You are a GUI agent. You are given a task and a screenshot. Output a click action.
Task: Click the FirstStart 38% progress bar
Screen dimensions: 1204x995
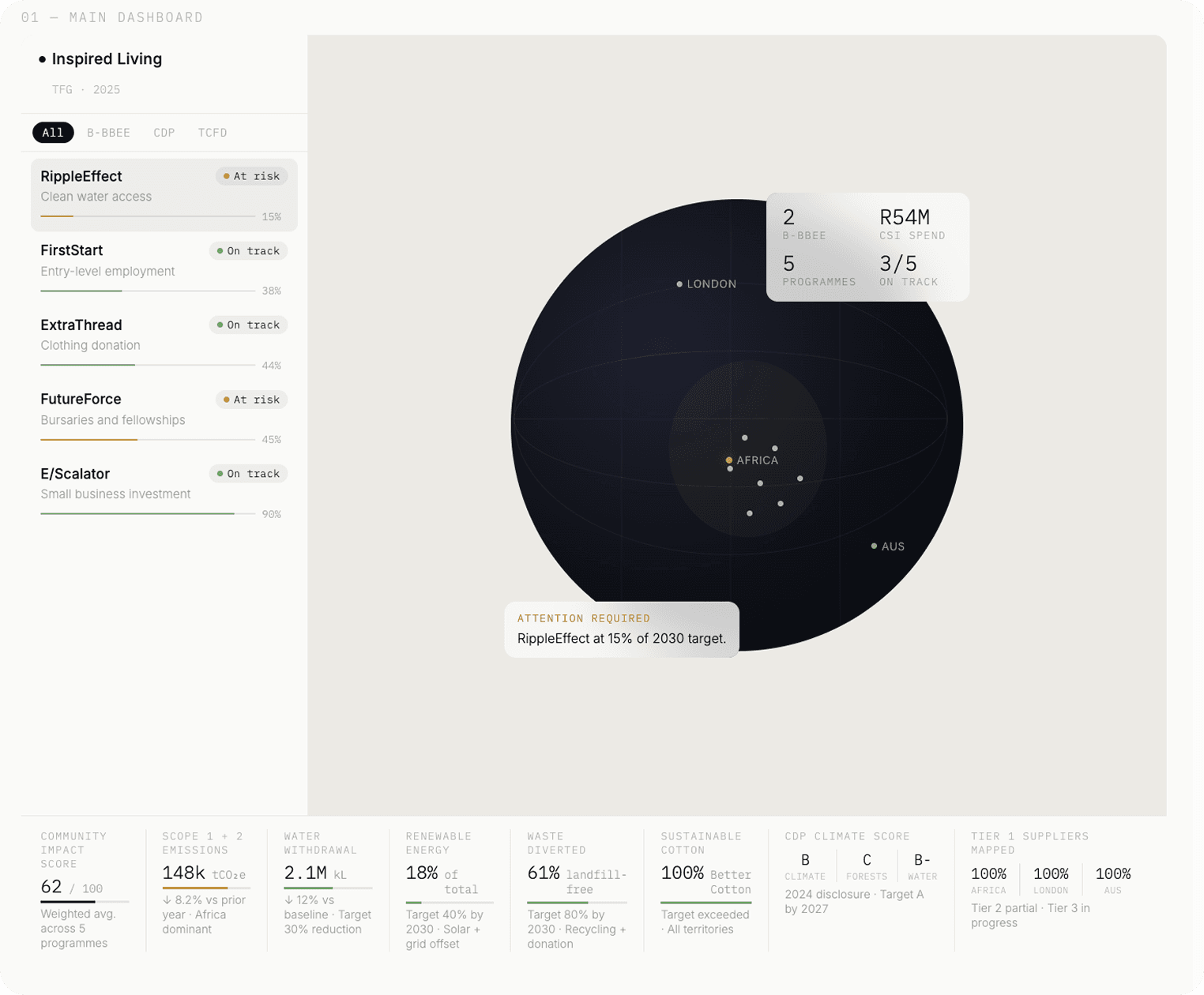pos(148,291)
